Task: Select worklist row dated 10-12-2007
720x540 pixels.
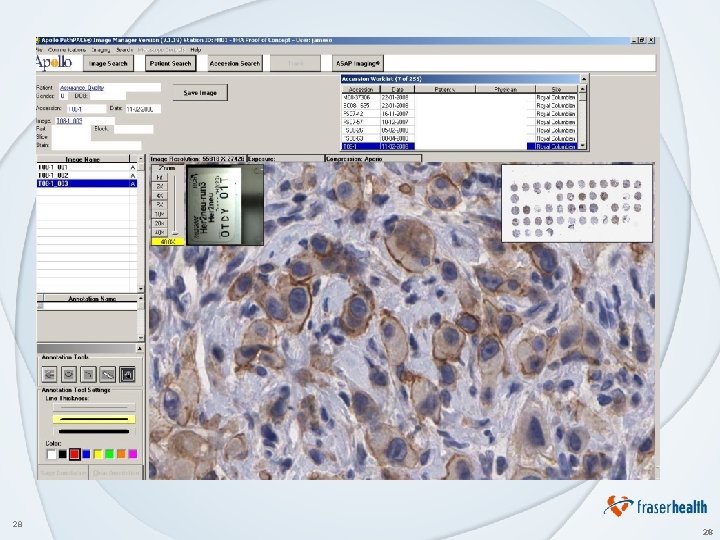Action: [459, 122]
